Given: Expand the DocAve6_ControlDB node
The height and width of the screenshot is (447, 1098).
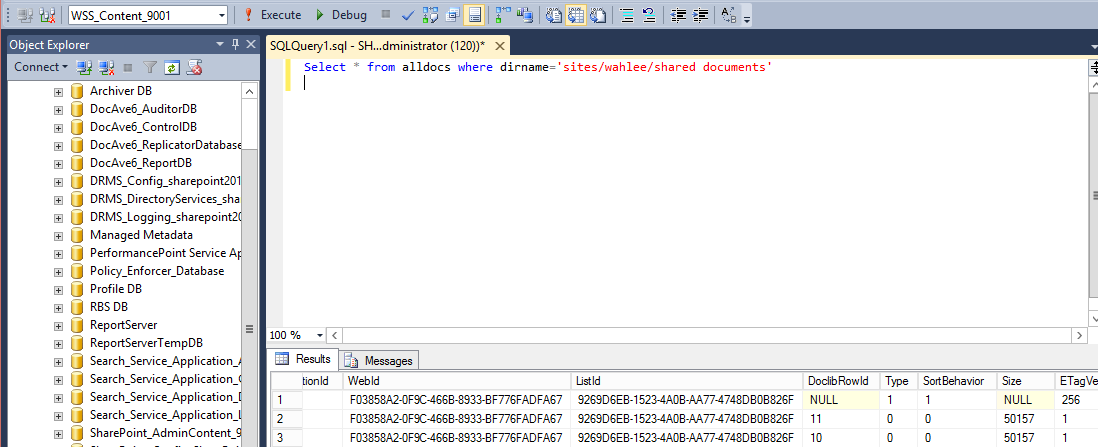Looking at the screenshot, I should click(x=58, y=128).
